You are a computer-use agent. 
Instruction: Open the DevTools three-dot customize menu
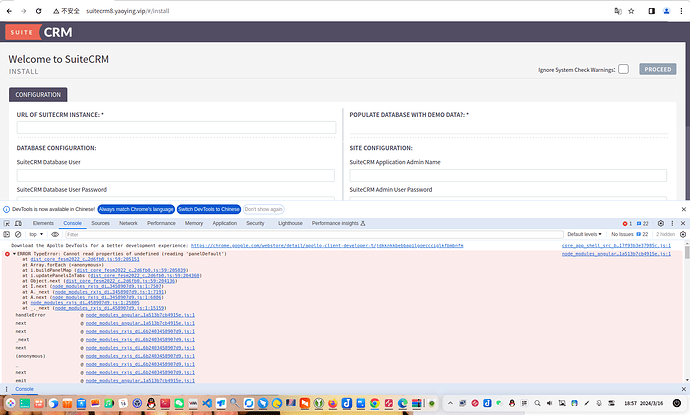(x=672, y=224)
